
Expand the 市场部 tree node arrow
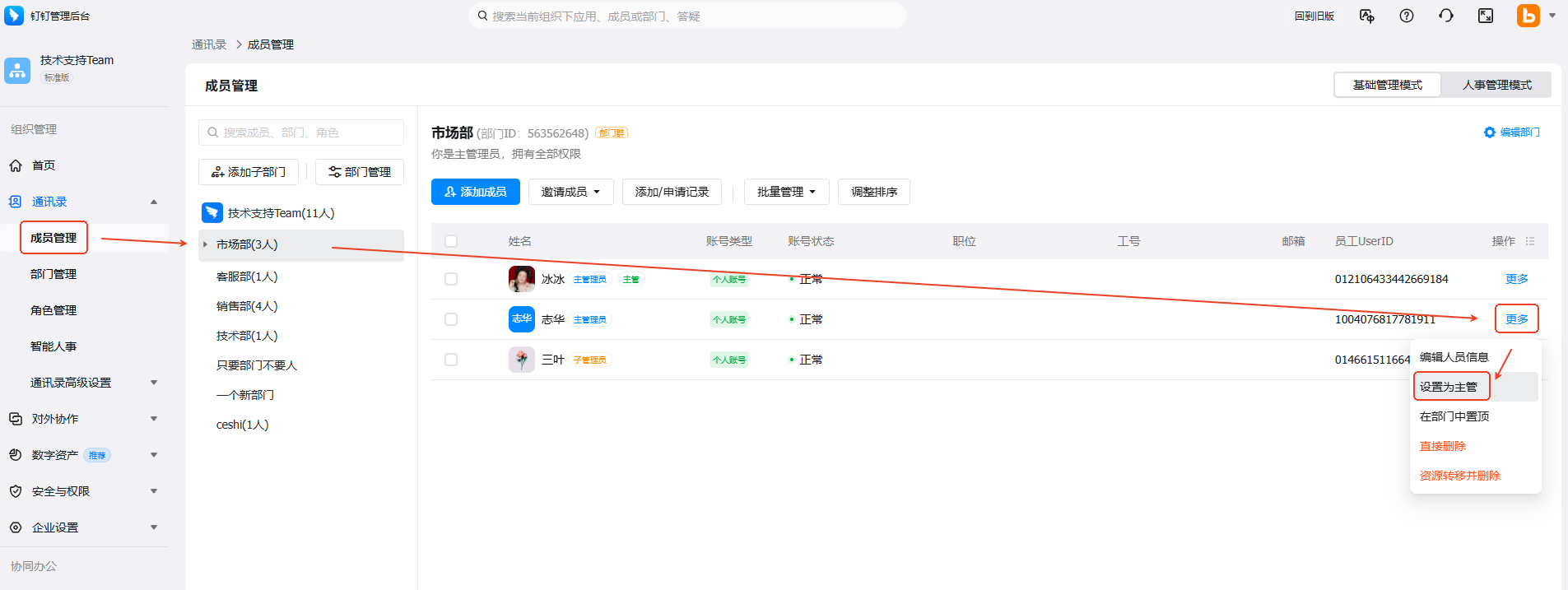coord(205,244)
